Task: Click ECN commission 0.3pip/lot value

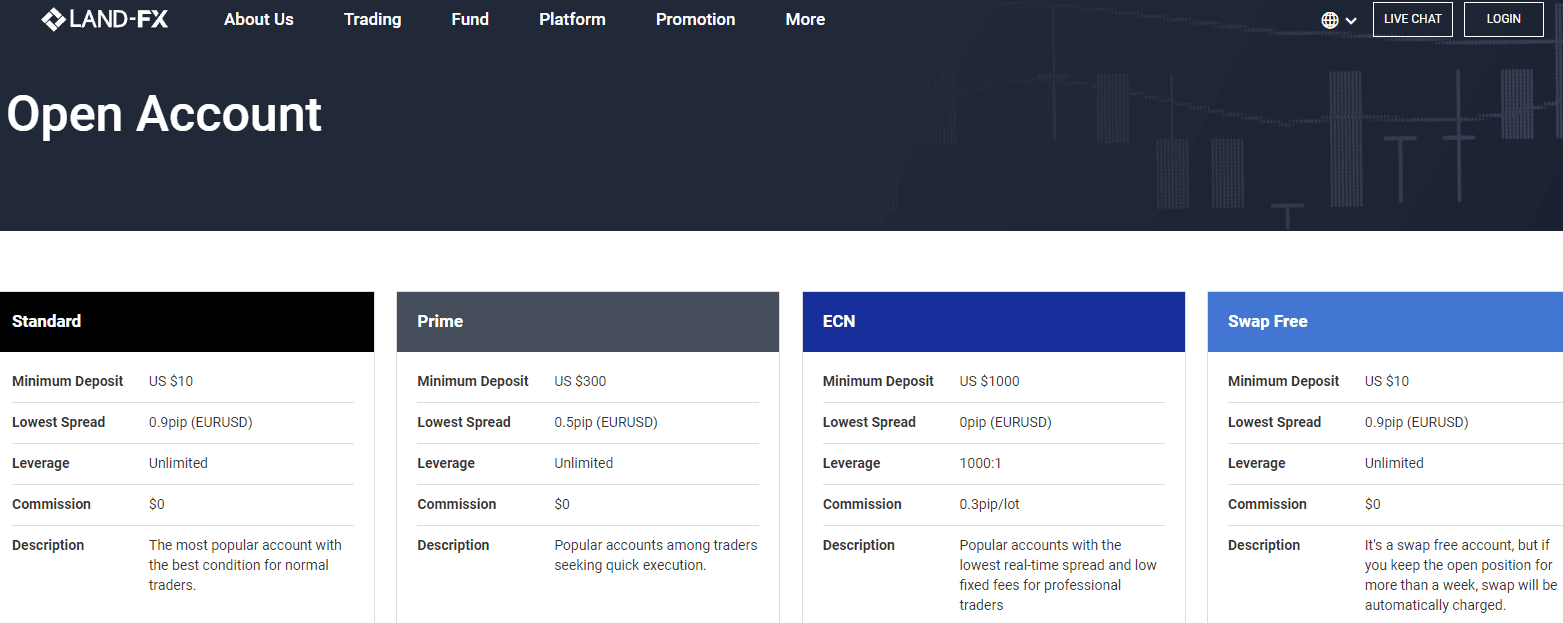Action: point(990,504)
